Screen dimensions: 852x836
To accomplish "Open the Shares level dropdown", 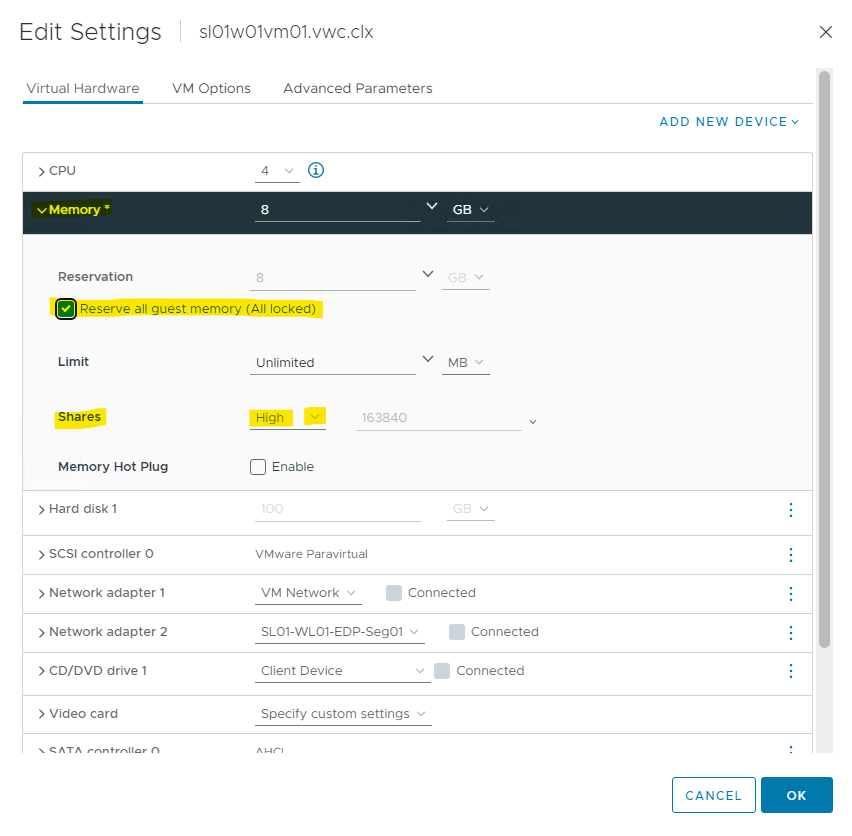I will (289, 418).
